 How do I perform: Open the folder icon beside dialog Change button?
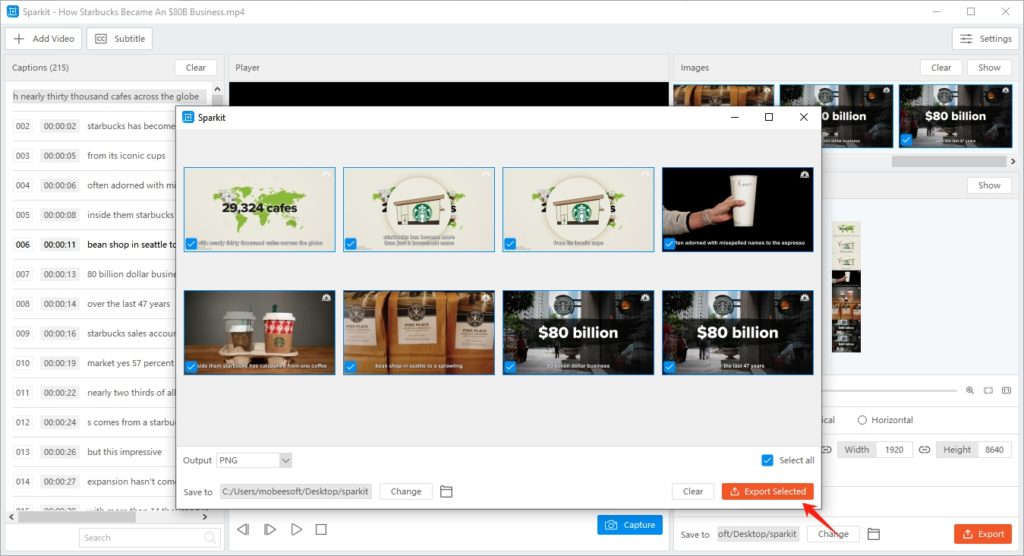[x=446, y=491]
